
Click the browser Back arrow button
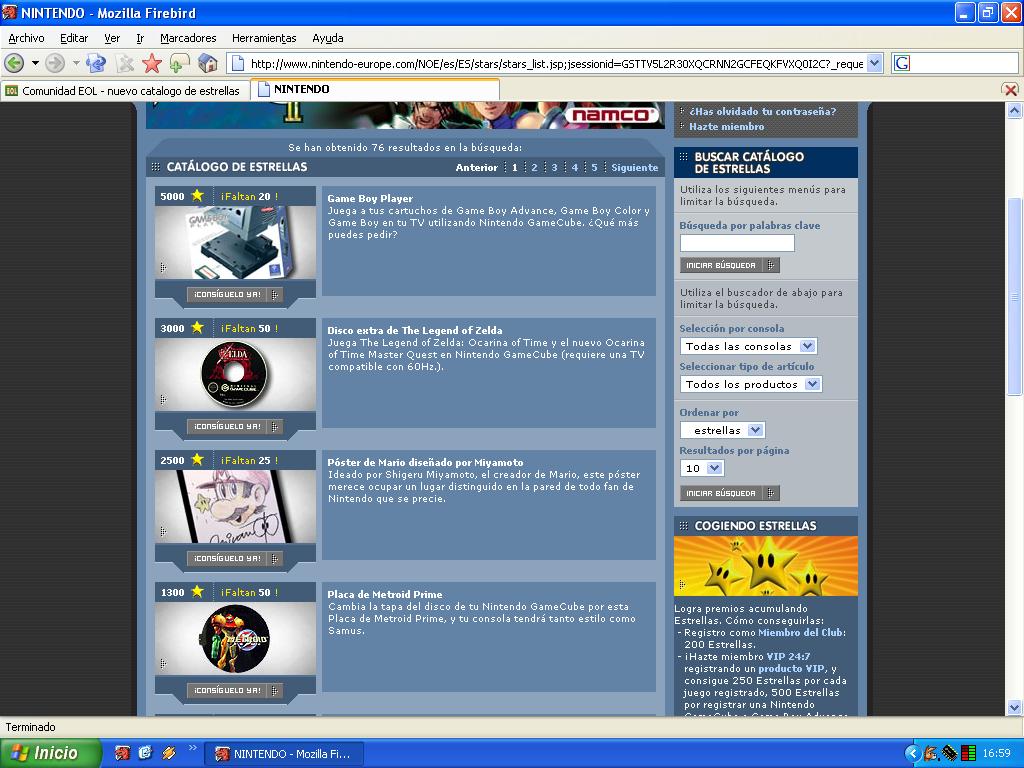pos(14,63)
